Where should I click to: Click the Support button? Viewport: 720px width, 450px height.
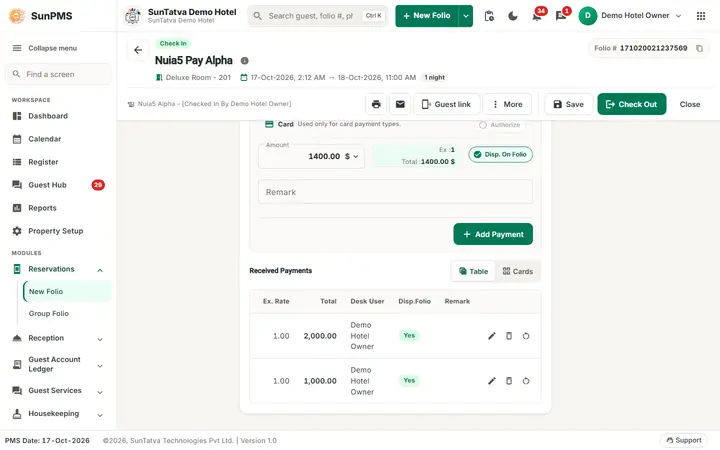coord(683,440)
